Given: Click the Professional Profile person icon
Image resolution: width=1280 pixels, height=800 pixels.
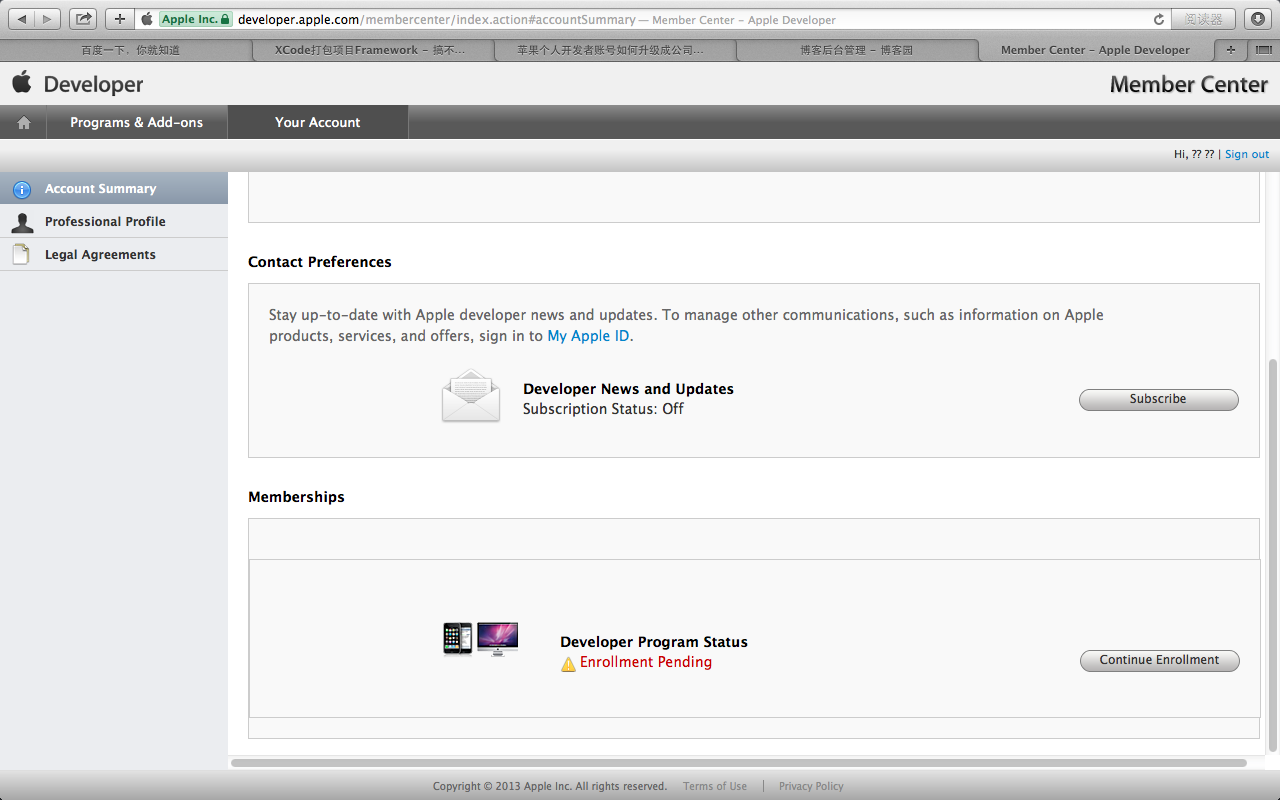Looking at the screenshot, I should pyautogui.click(x=21, y=222).
